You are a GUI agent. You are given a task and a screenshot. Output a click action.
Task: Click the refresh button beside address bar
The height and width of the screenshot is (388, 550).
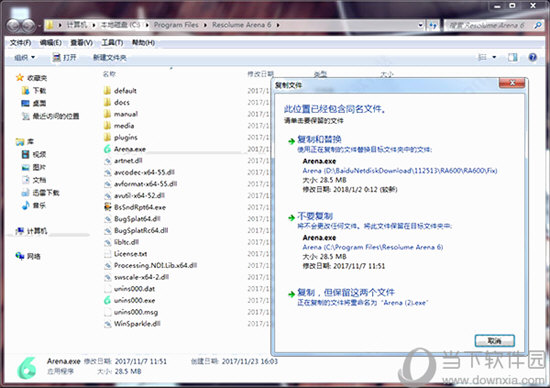433,25
